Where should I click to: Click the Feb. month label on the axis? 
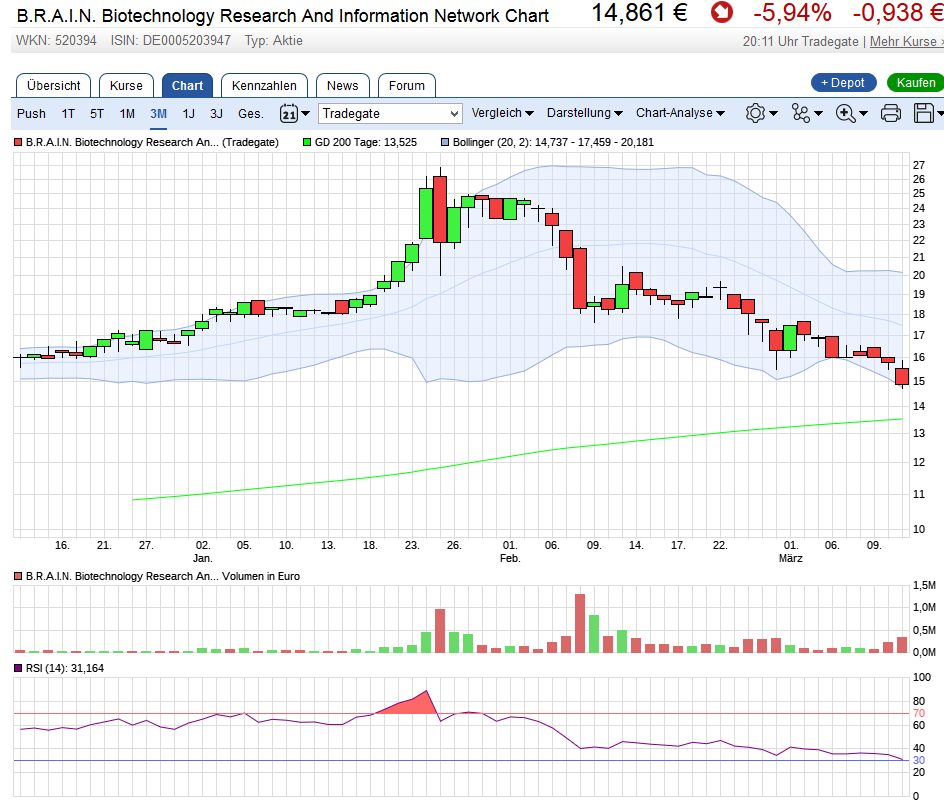(509, 559)
